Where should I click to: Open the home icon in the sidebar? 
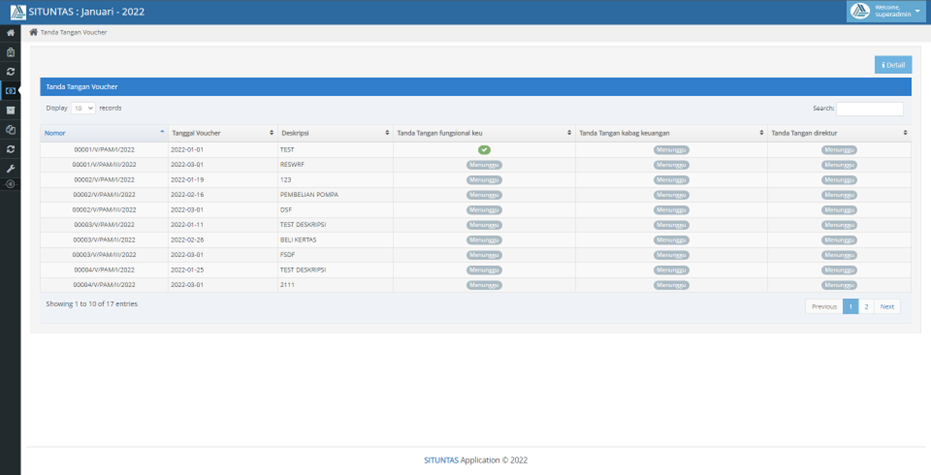[x=10, y=33]
